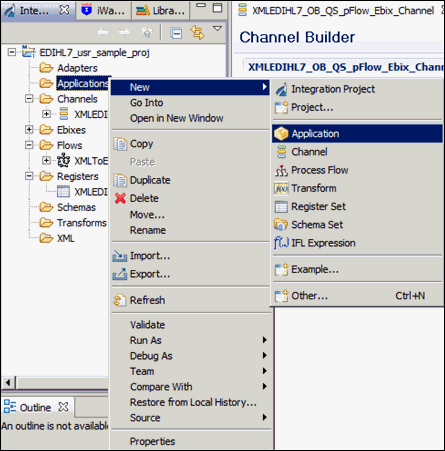Click the XMLEDI channel icon under Channels

(64, 114)
